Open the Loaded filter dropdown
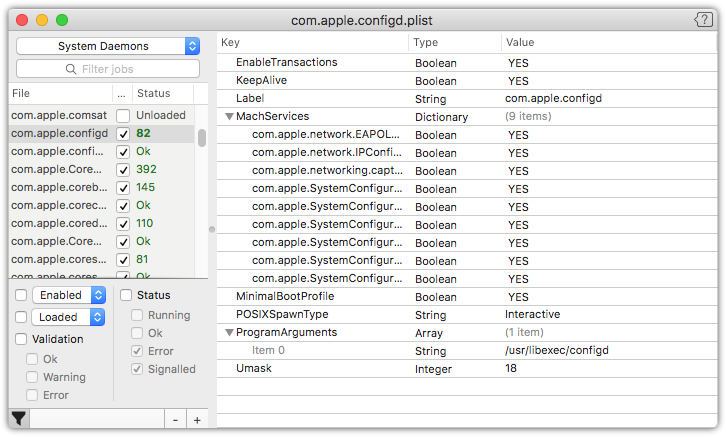 69,317
